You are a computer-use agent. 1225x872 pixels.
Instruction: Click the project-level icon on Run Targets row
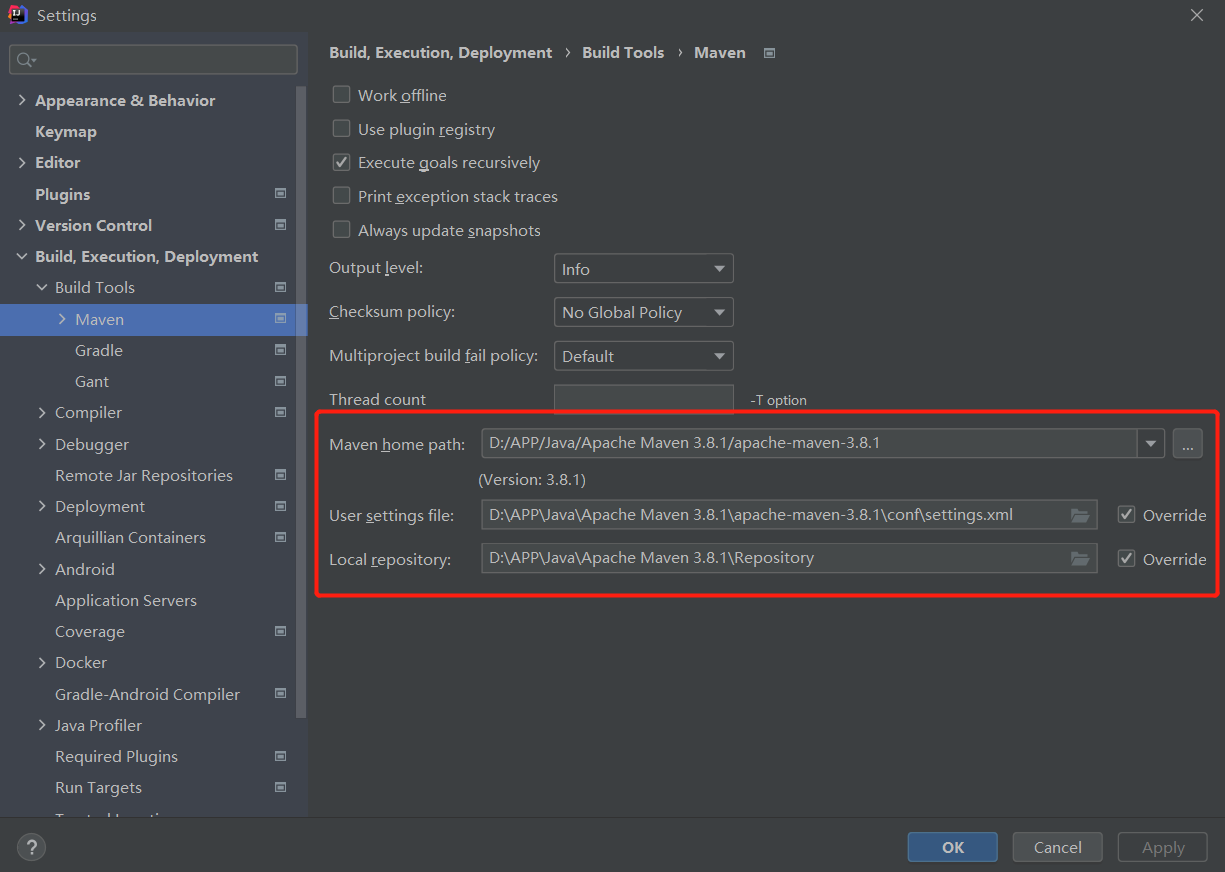point(280,787)
